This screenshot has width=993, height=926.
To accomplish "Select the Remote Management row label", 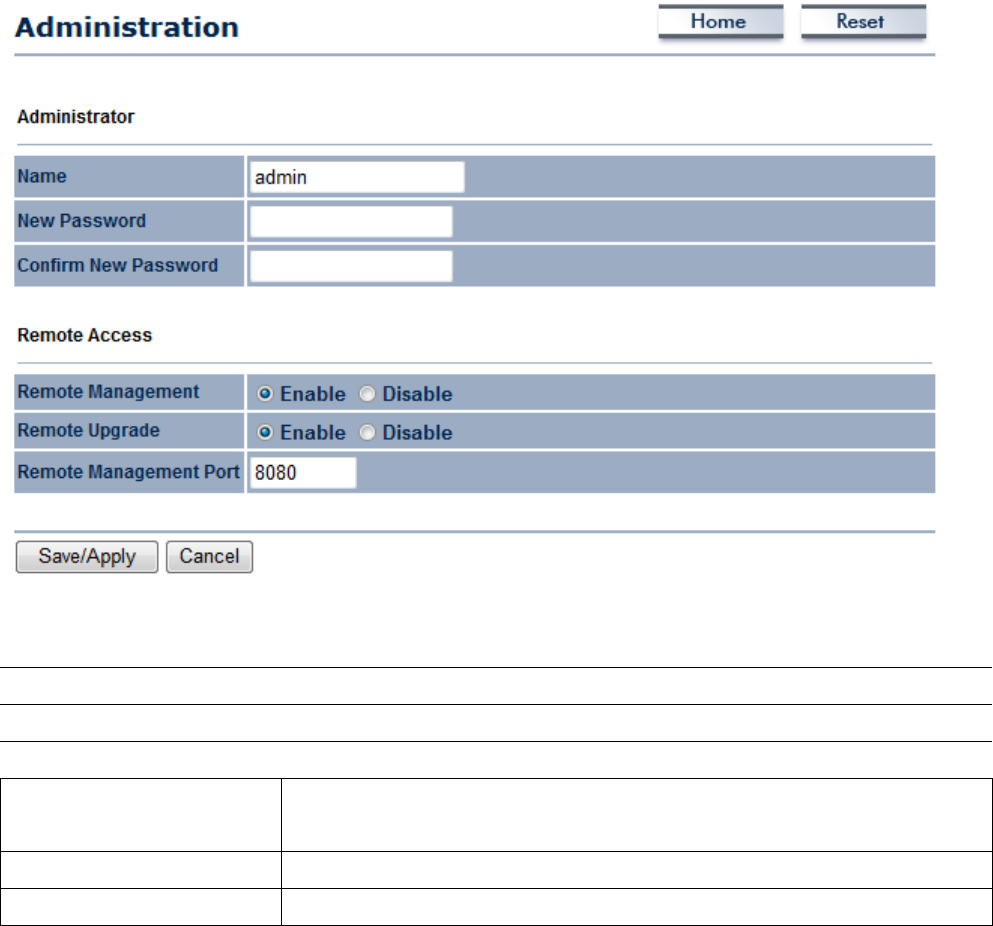I will coord(108,391).
